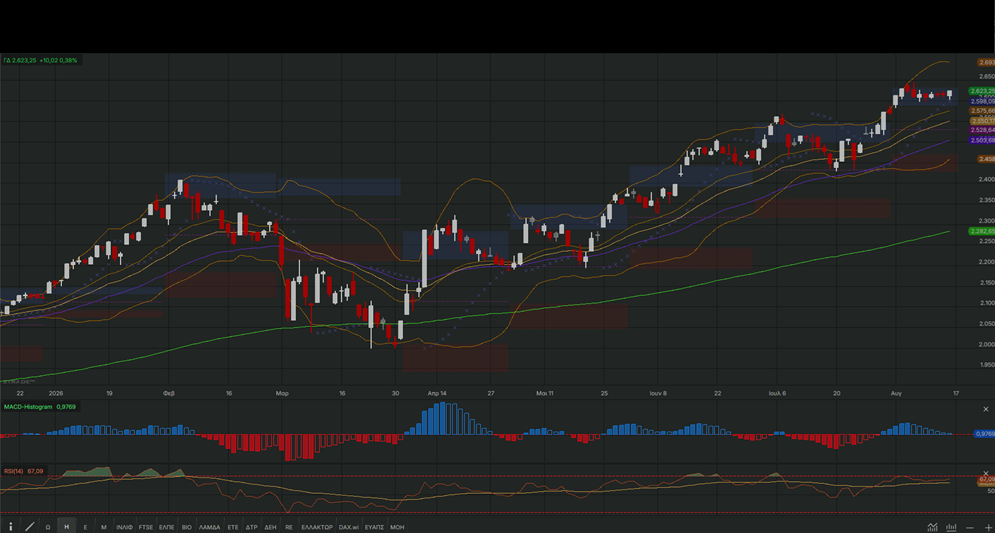This screenshot has height=533, width=995.
Task: Click the 2.503,68 price axis tag
Action: click(x=982, y=140)
